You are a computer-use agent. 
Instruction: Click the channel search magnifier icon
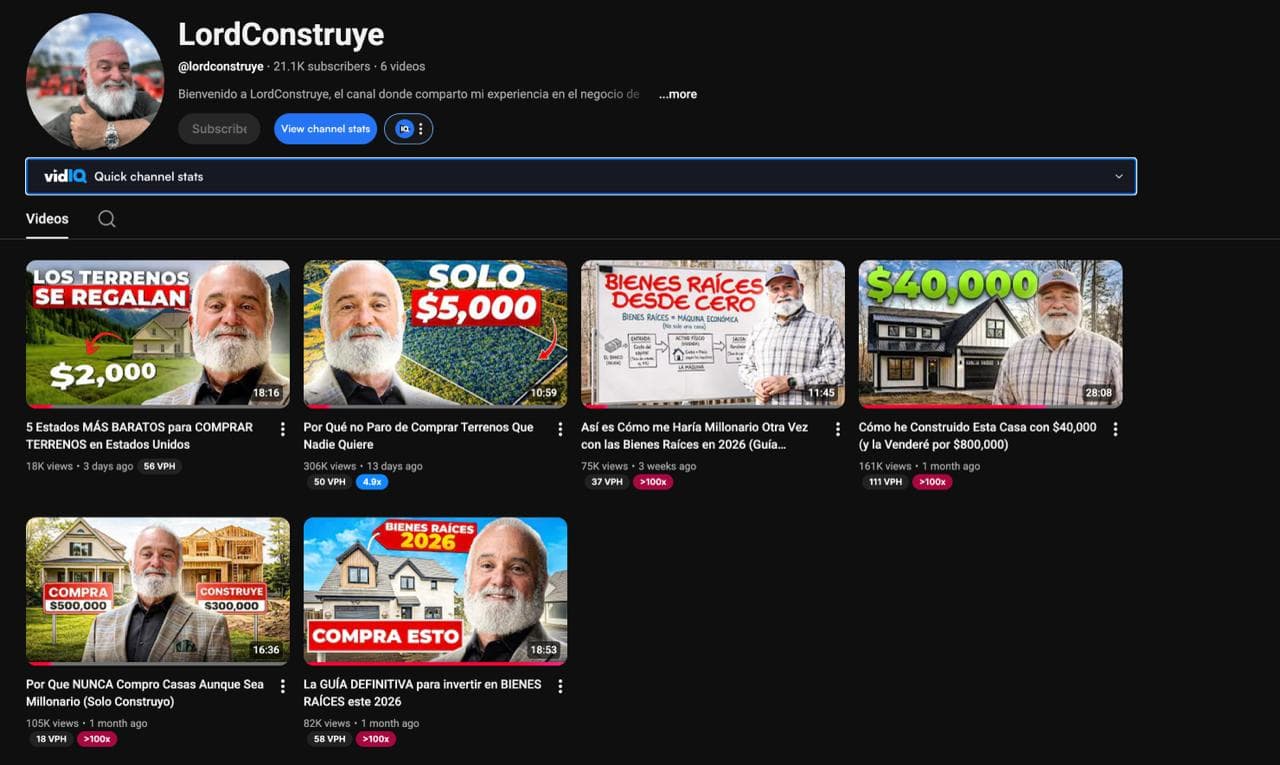click(x=107, y=219)
